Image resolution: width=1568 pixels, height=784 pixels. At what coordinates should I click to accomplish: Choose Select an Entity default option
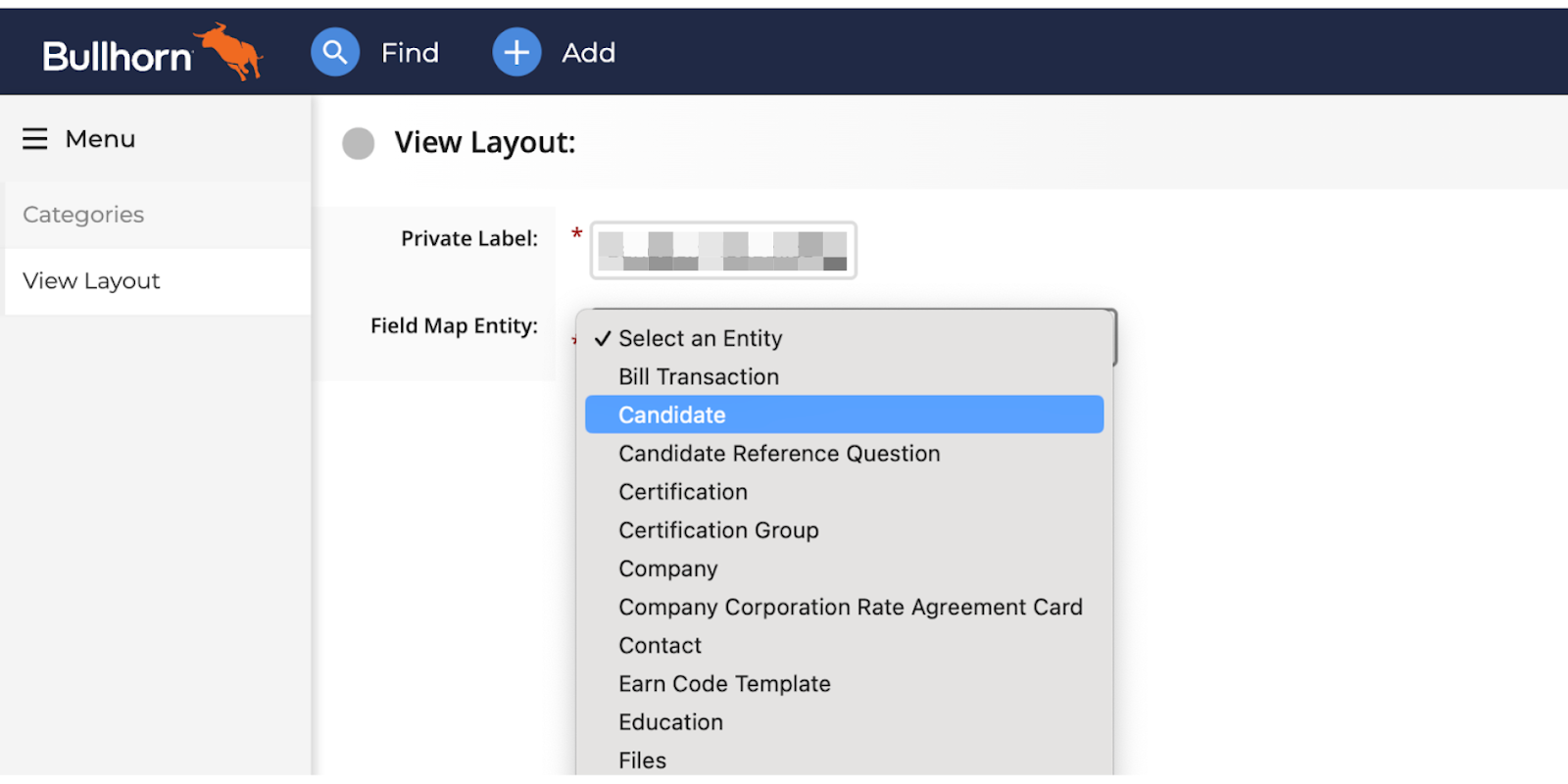point(700,339)
